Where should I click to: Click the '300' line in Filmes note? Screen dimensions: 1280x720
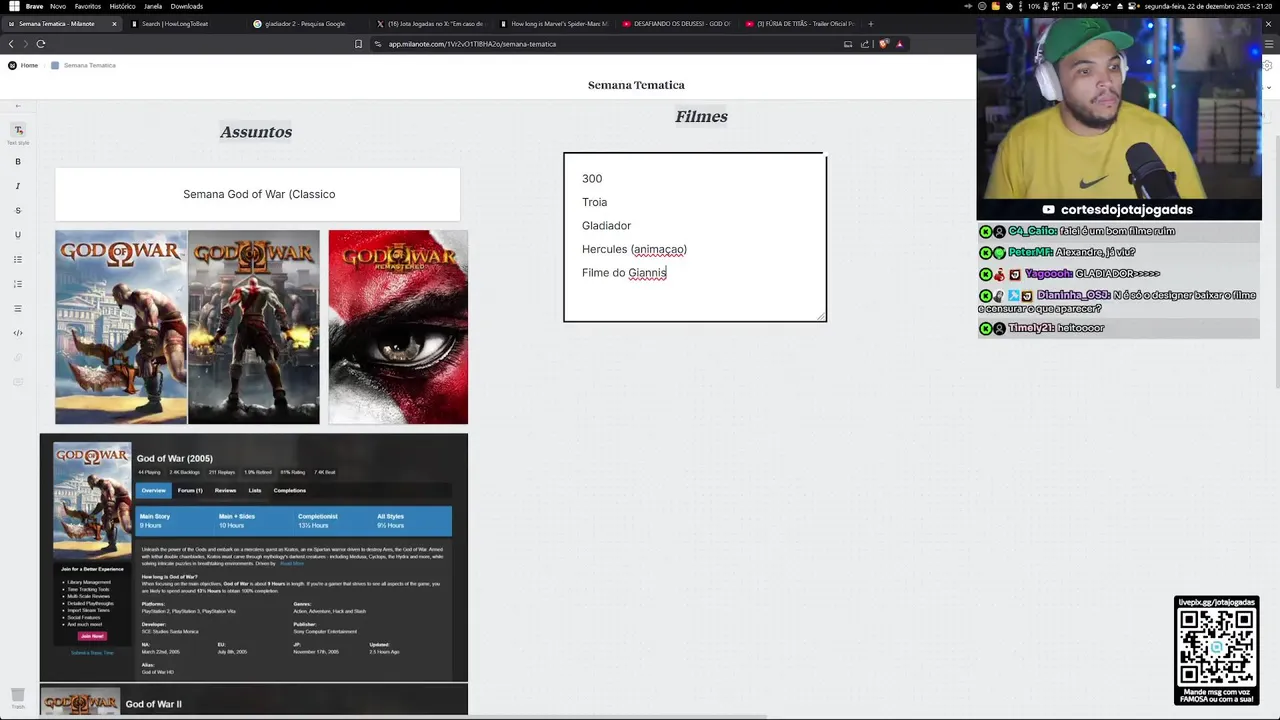(592, 179)
